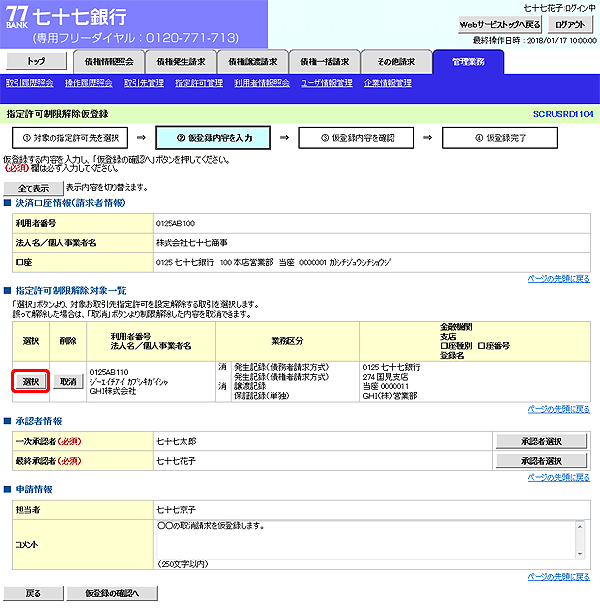Click screen ID SCRUSRD1104
Viewport: 600px width, 609px height.
point(563,114)
